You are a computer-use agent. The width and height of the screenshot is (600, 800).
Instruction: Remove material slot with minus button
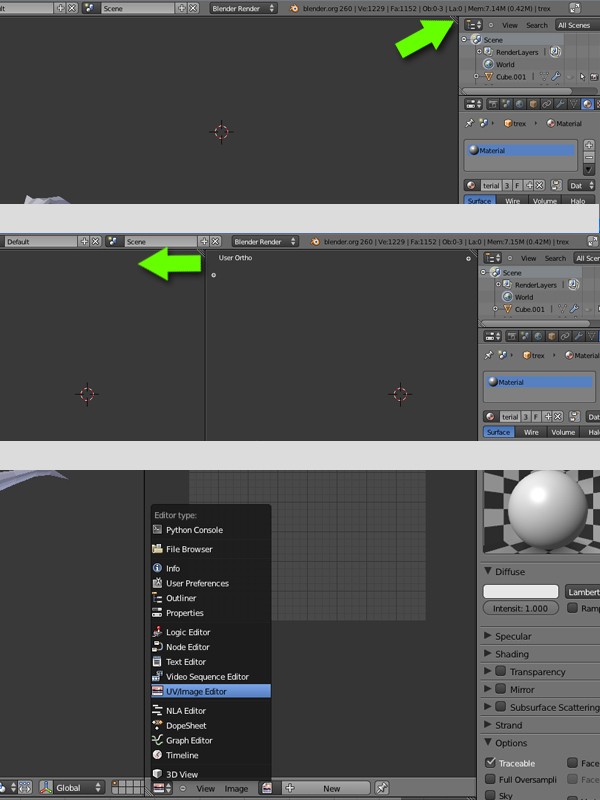[589, 157]
